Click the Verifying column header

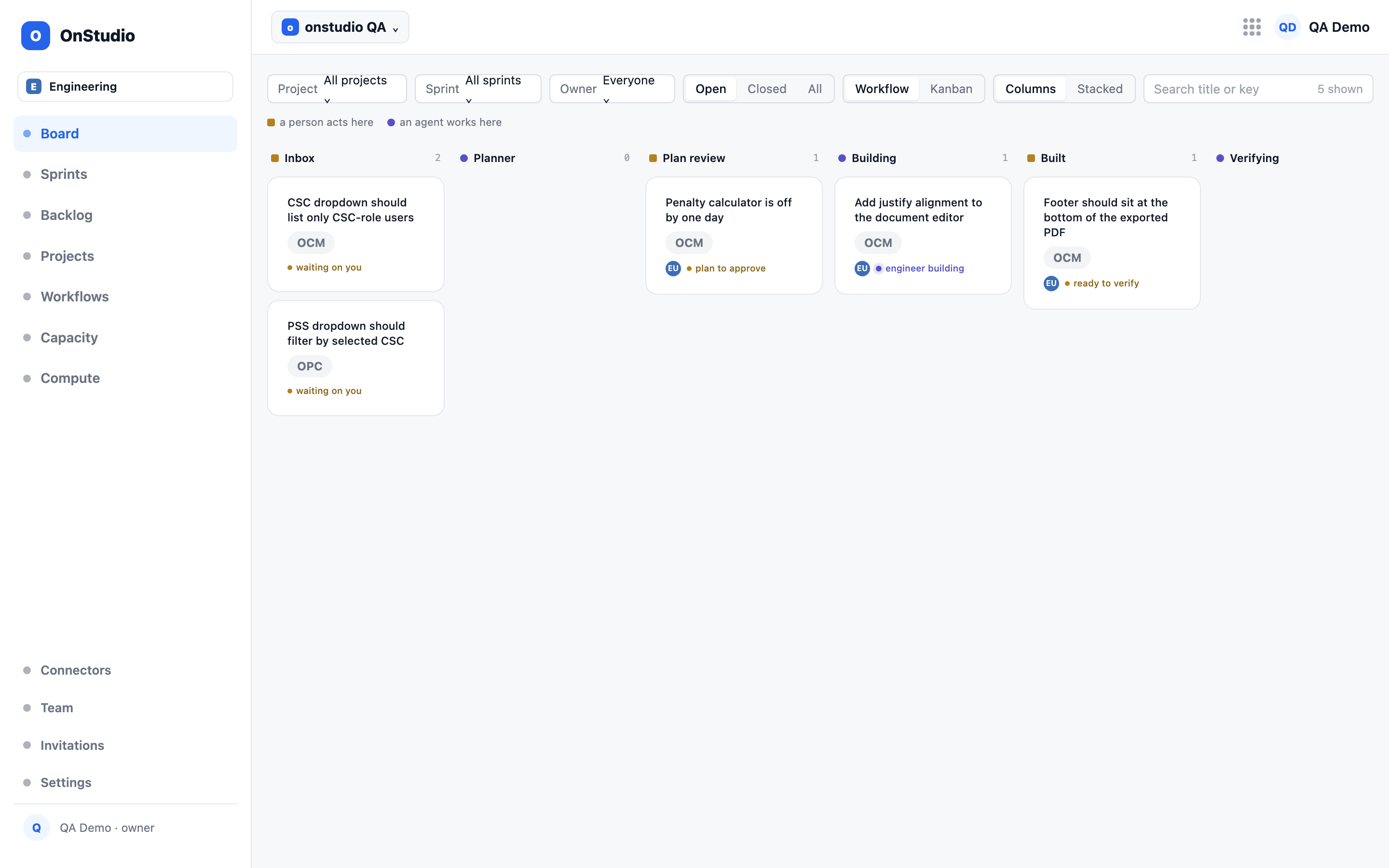coord(1253,158)
